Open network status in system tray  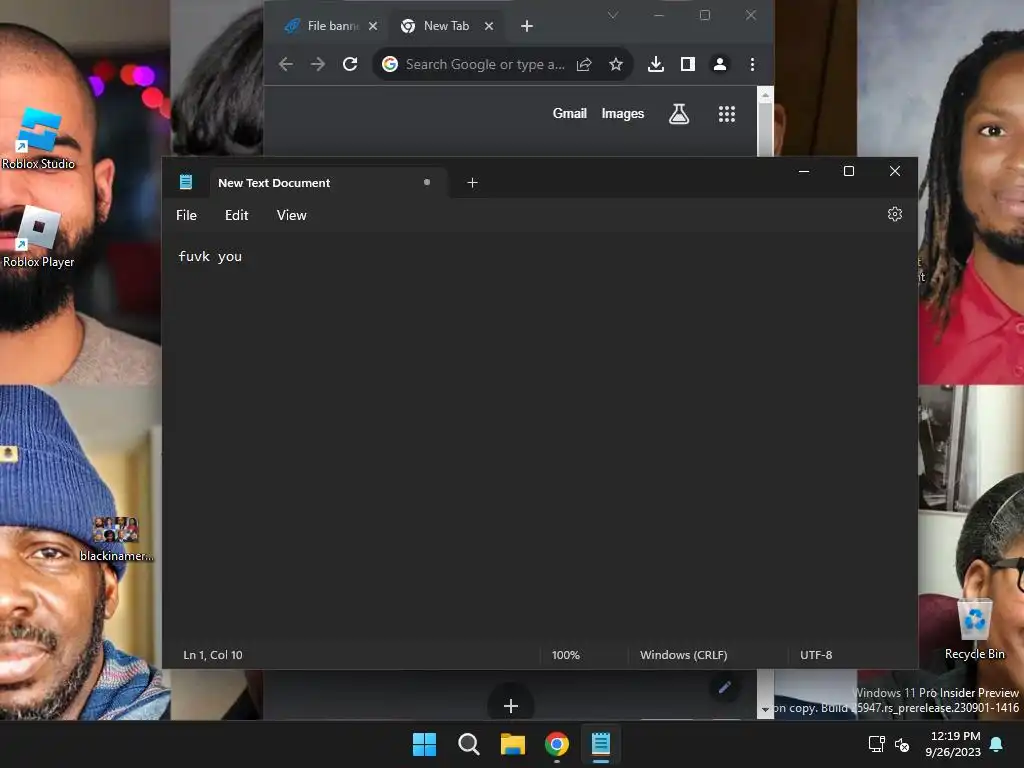(876, 744)
